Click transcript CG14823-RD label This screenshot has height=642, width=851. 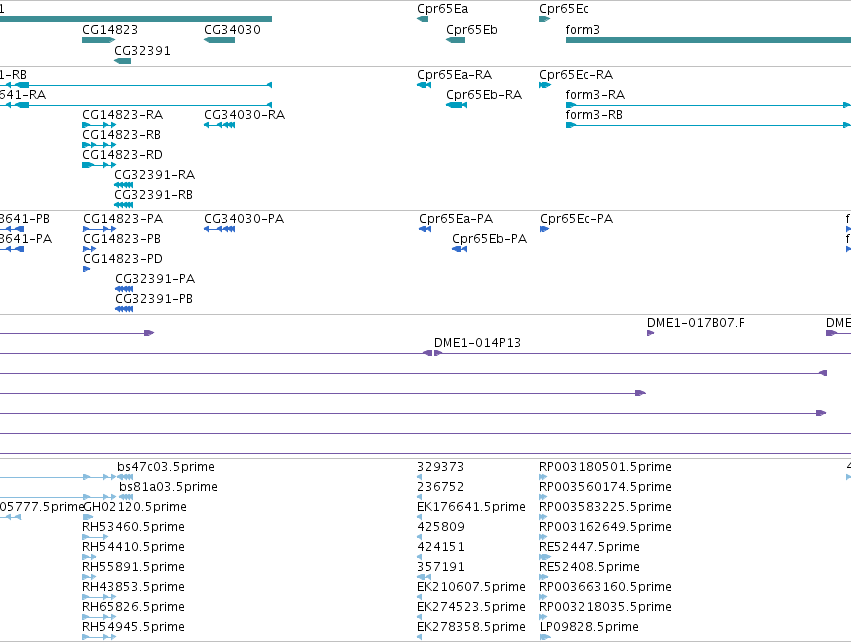123,155
